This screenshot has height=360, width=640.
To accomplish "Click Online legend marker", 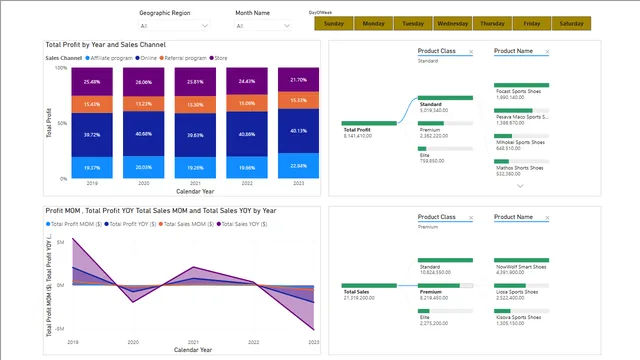I will 138,58.
